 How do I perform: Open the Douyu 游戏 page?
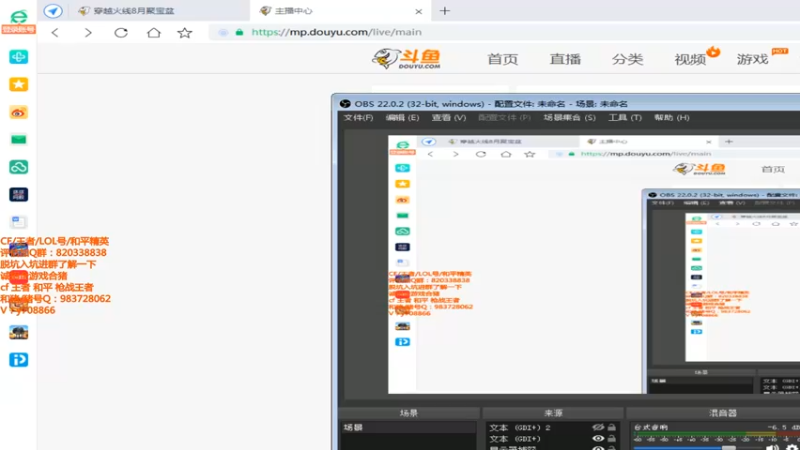coord(753,59)
